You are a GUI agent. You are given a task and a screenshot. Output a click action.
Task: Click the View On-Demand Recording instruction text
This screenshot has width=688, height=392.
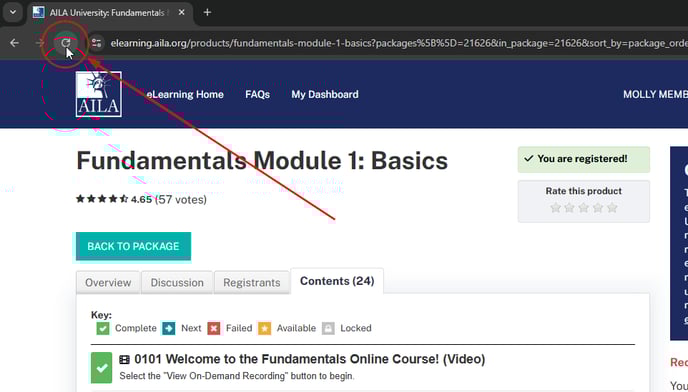[x=237, y=376]
